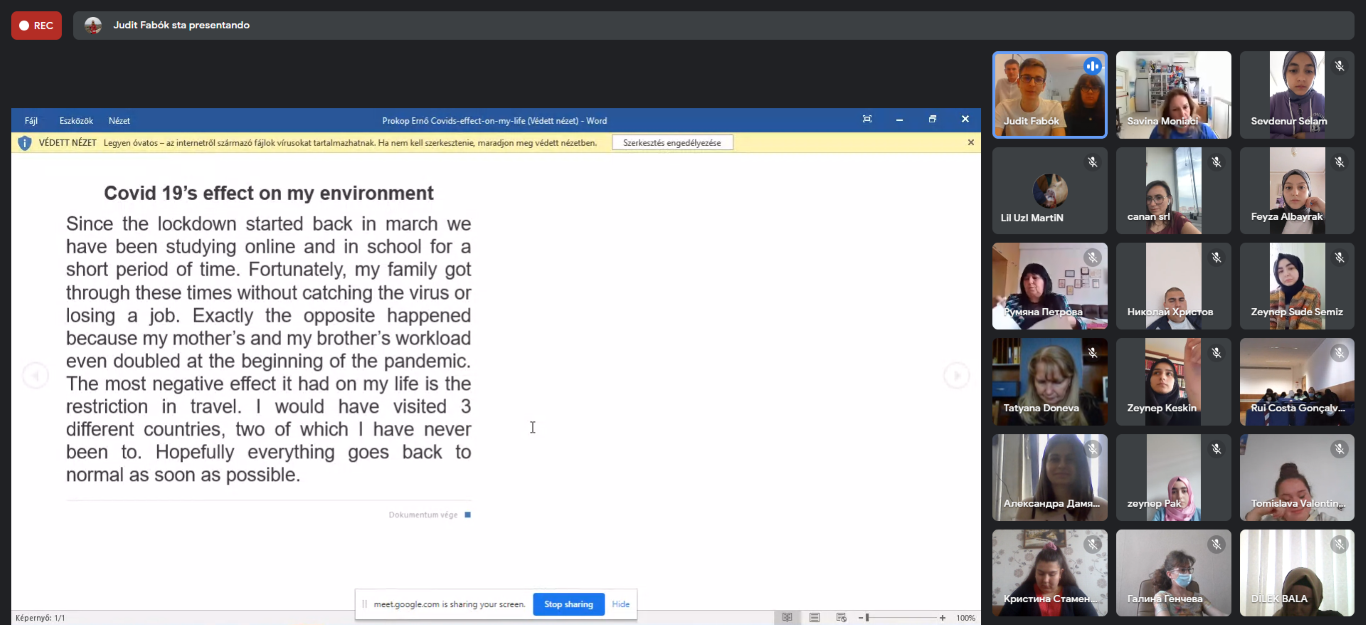
Task: Click auto-hide reading toolbar icon in title bar
Action: point(867,120)
